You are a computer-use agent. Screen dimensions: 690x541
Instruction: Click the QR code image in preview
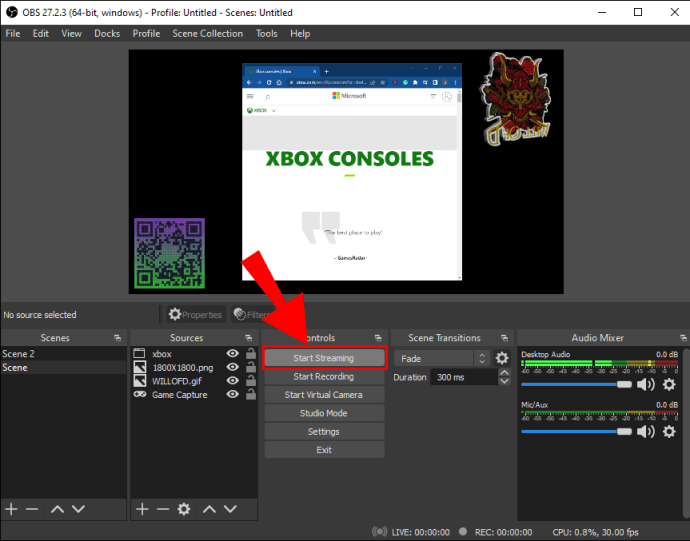pyautogui.click(x=169, y=253)
